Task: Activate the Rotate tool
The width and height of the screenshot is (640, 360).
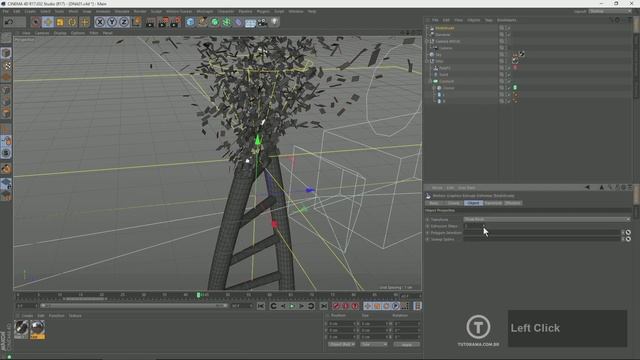Action: 72,22
